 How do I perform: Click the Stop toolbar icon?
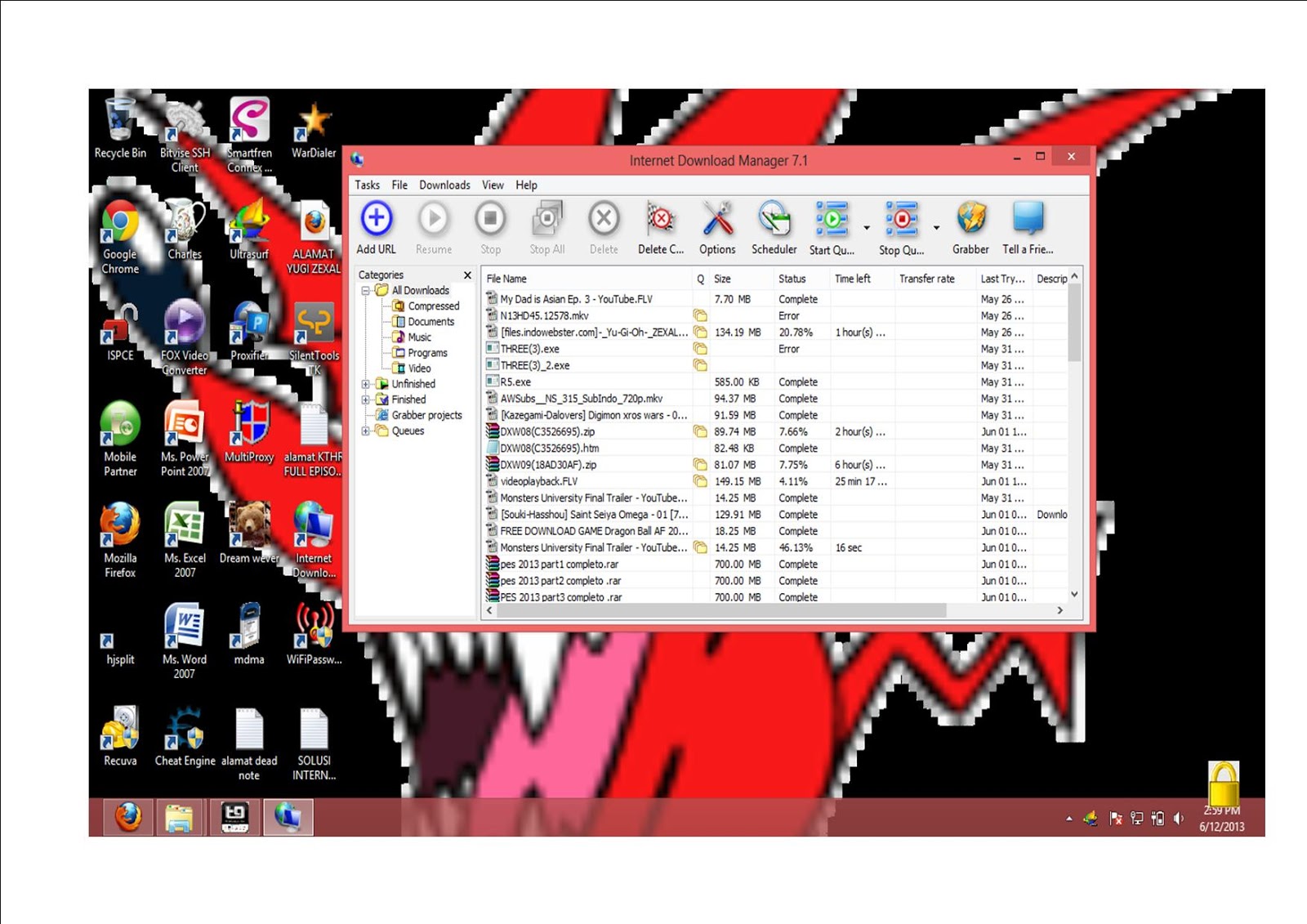[x=490, y=219]
